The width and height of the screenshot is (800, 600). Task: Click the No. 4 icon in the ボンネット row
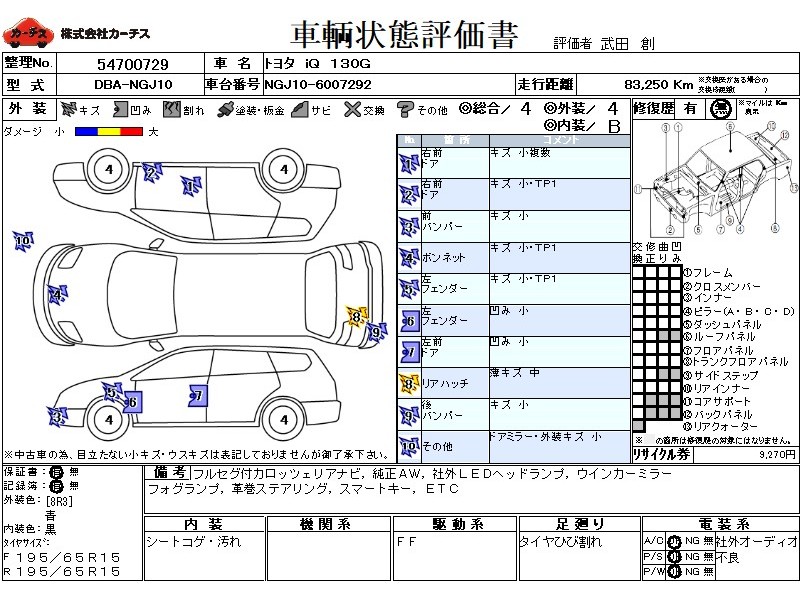[409, 258]
